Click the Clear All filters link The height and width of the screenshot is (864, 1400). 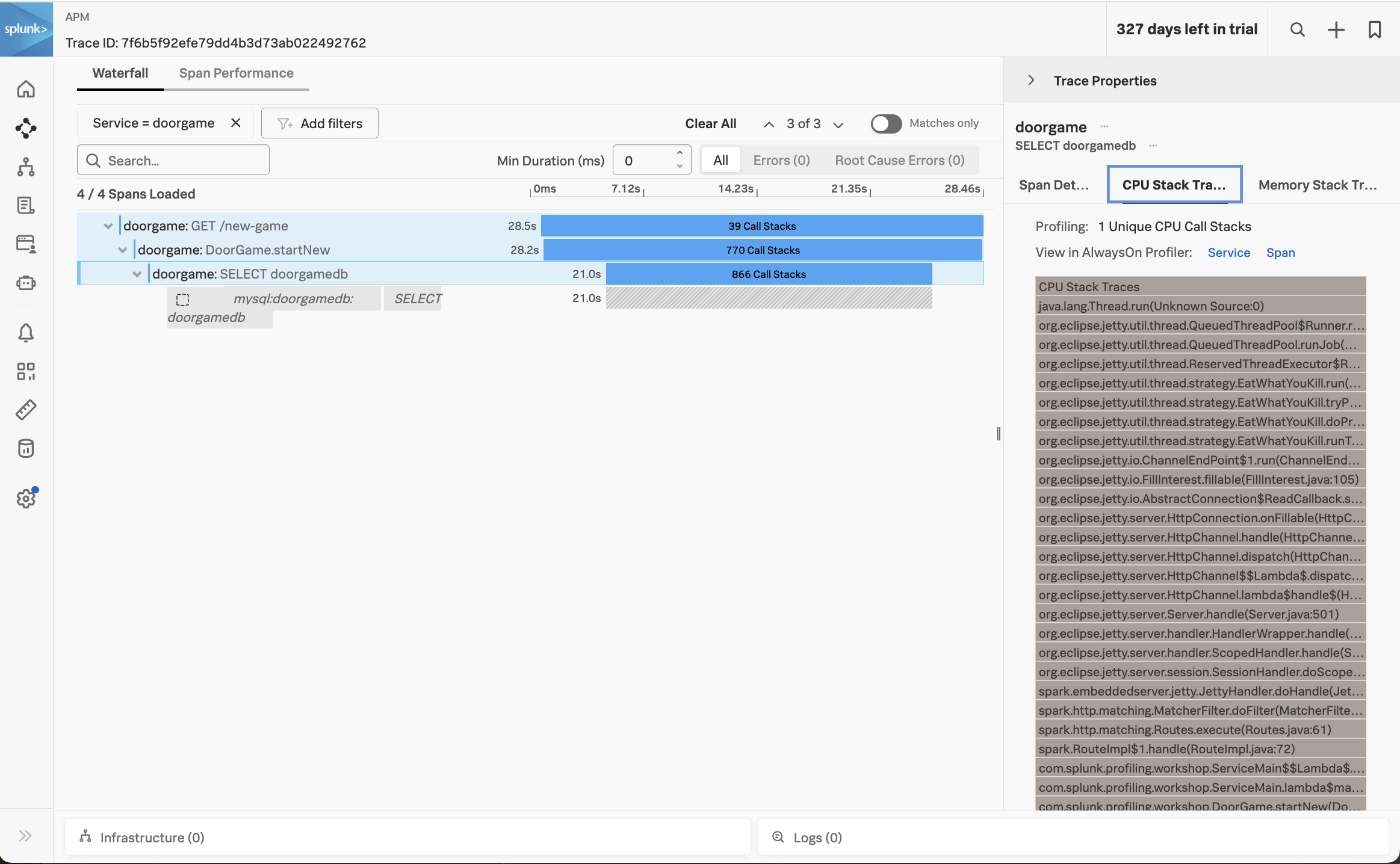coord(710,123)
